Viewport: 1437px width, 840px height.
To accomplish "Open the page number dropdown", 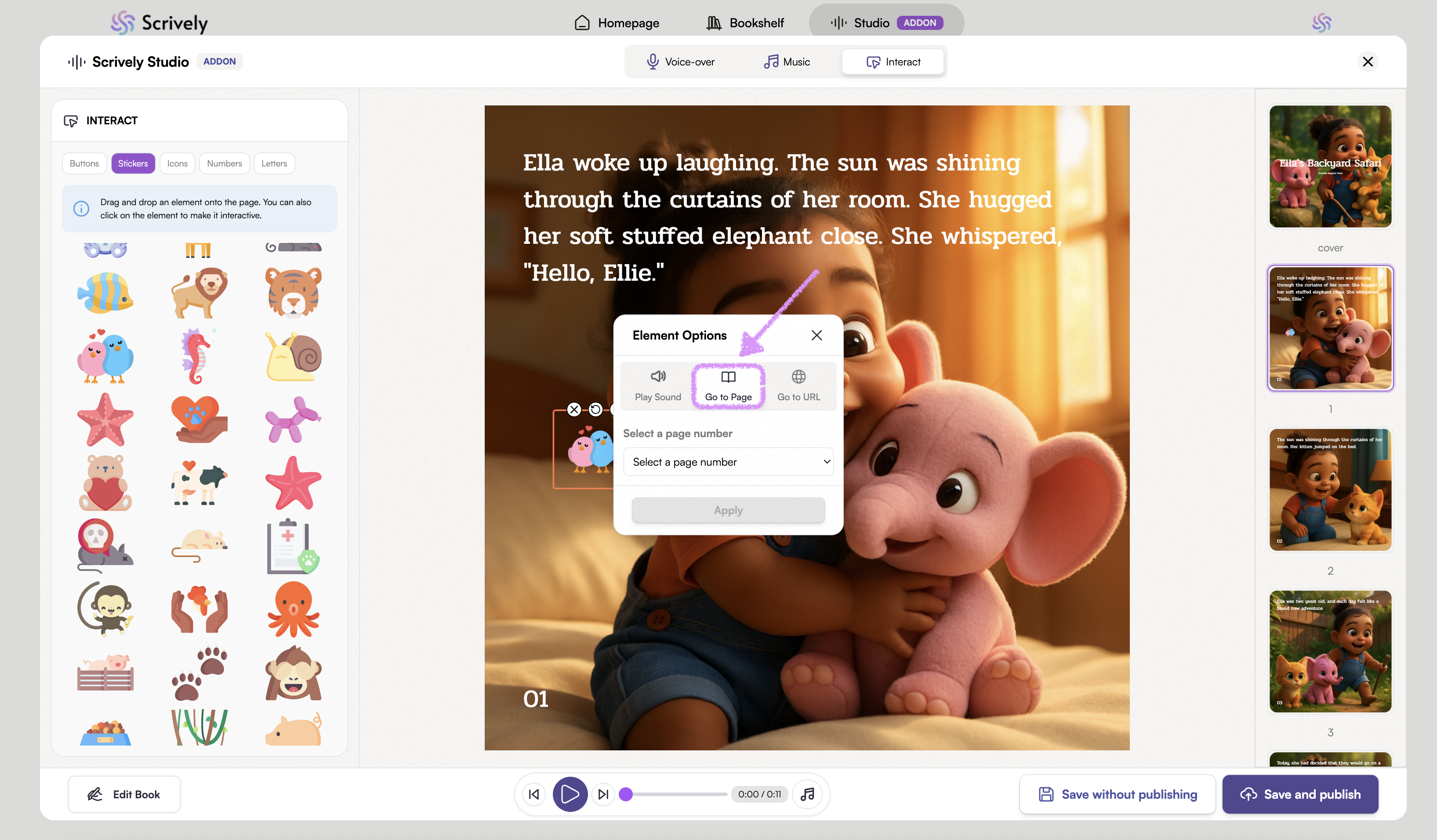I will pyautogui.click(x=728, y=462).
